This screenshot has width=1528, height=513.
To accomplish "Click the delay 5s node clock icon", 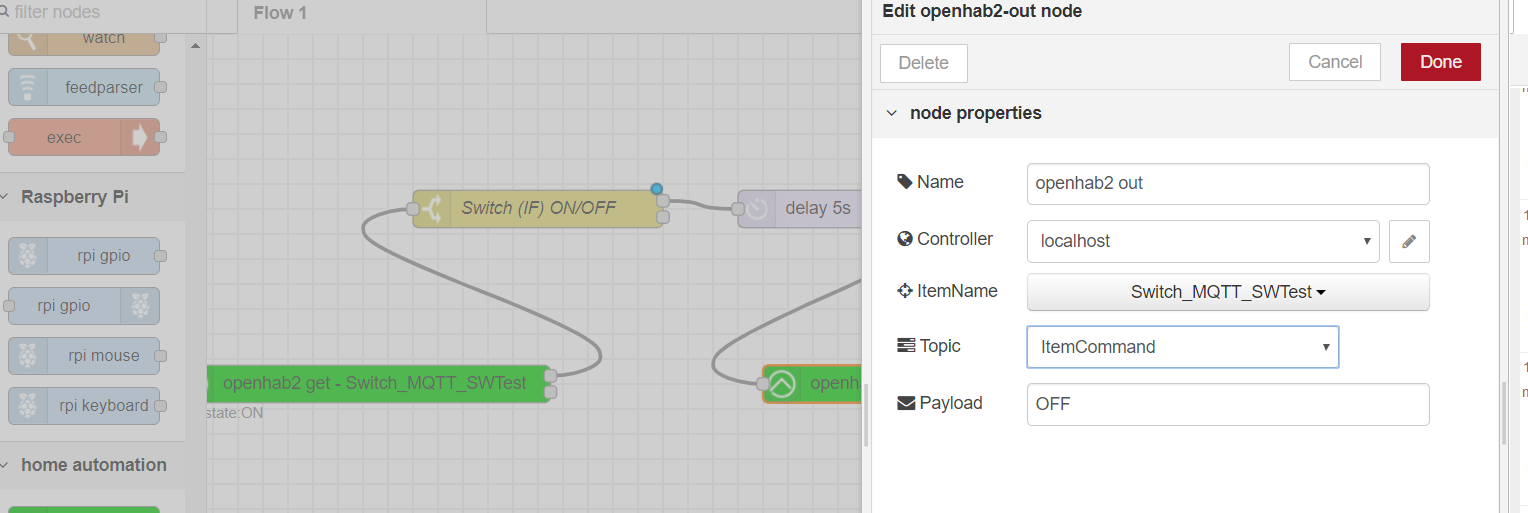I will tap(757, 209).
